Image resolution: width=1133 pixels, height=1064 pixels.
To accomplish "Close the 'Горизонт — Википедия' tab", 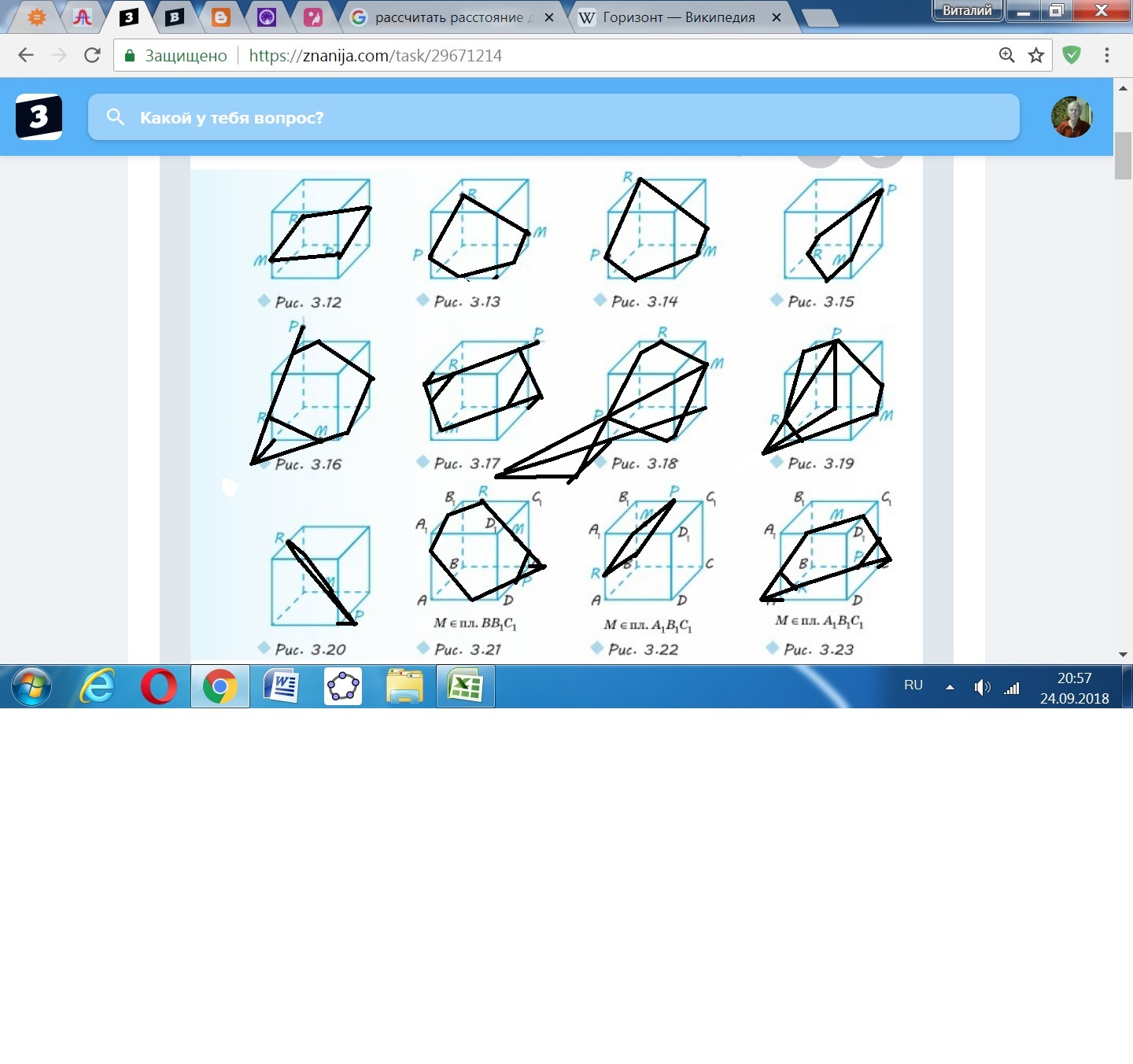I will tap(777, 17).
